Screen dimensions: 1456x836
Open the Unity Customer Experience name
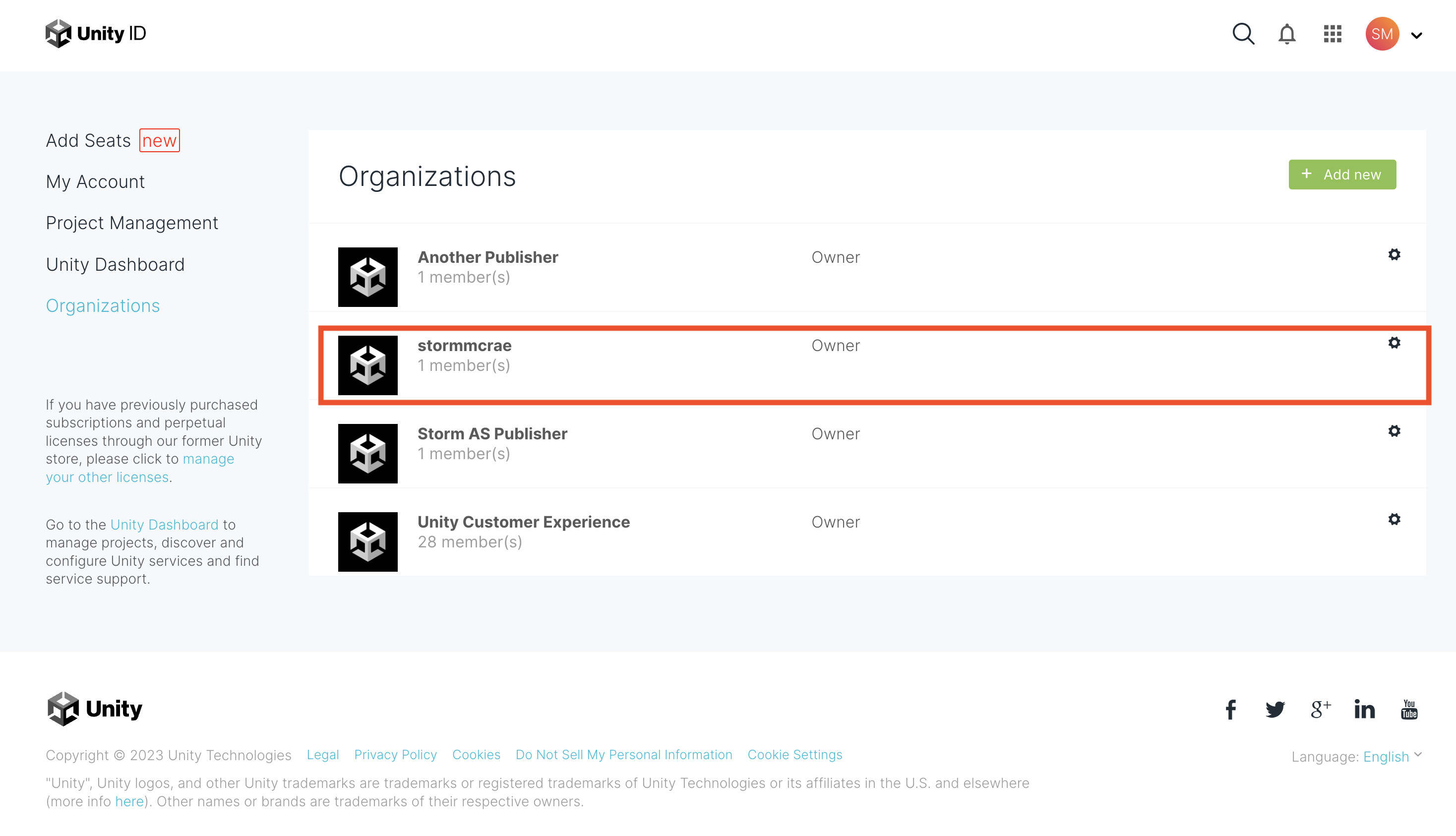523,523
